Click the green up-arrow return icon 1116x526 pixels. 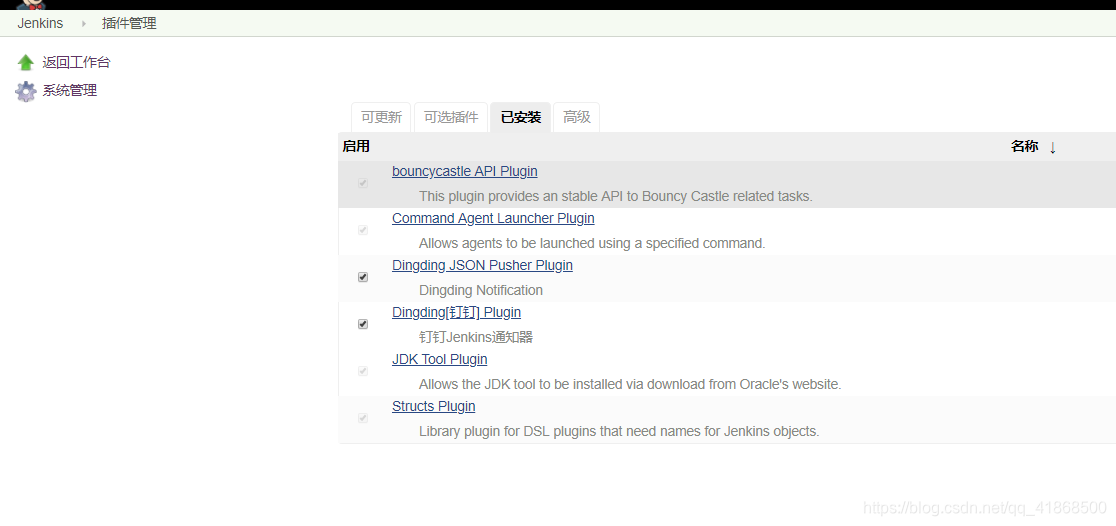pos(26,63)
